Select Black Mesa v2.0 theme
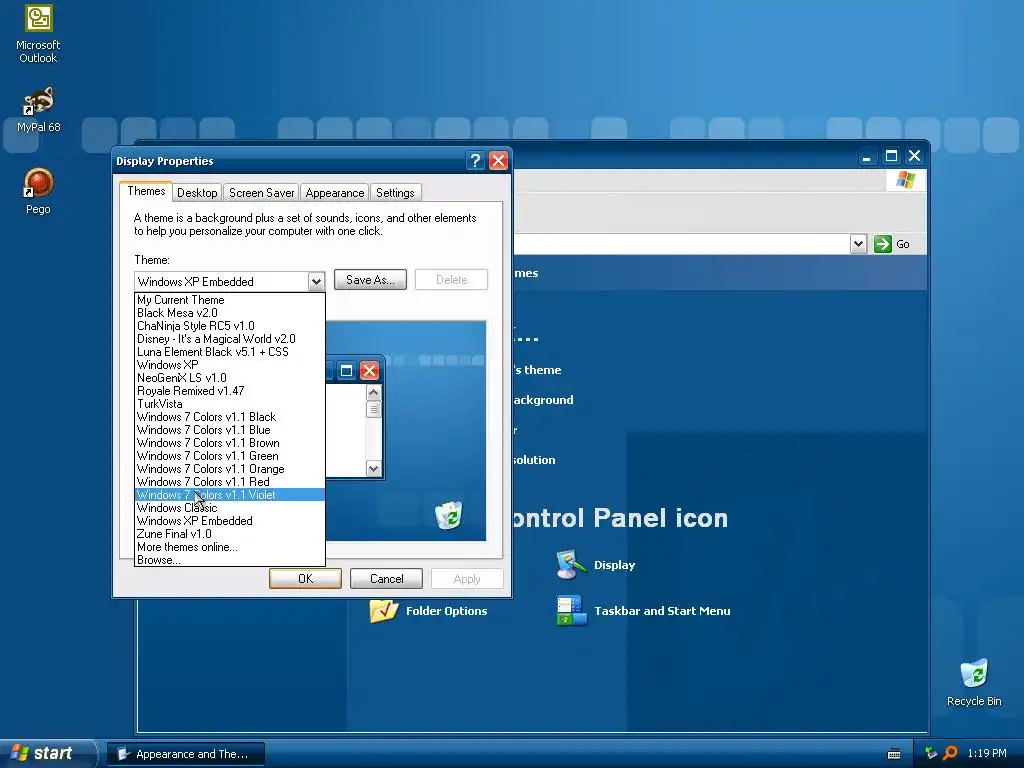The image size is (1024, 768). point(230,313)
